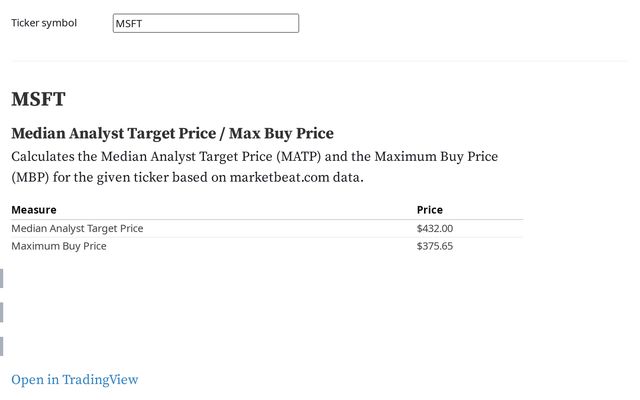Click the 'Ticker symbol' label
The height and width of the screenshot is (400, 640).
click(x=43, y=23)
